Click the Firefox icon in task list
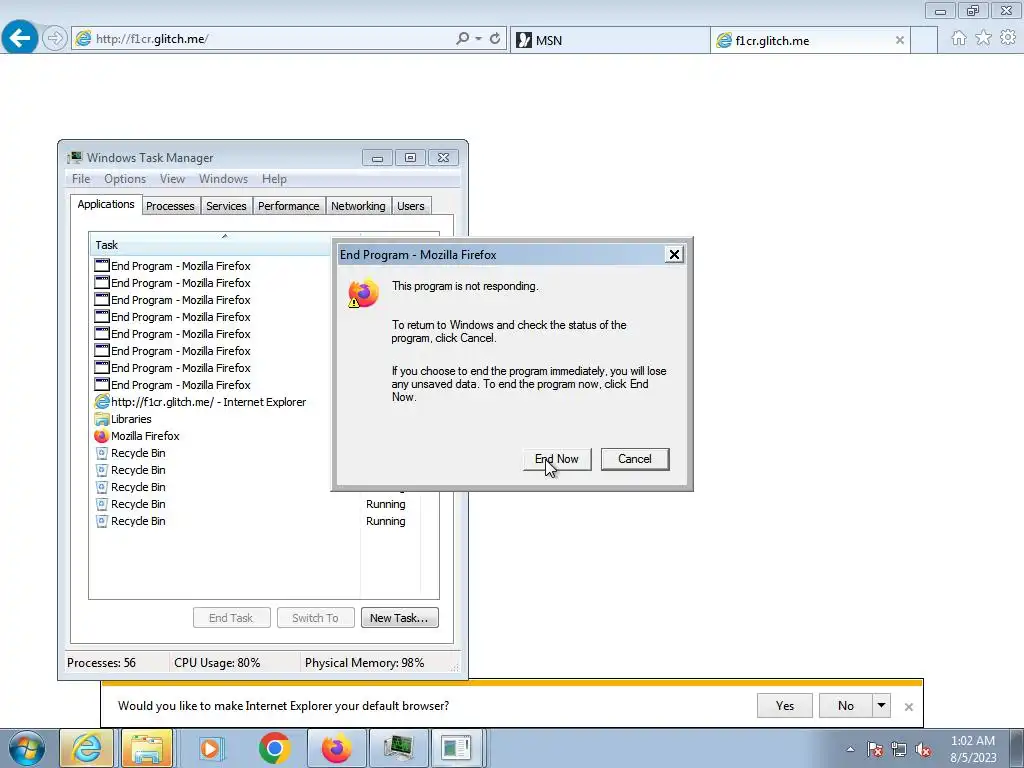 point(101,436)
